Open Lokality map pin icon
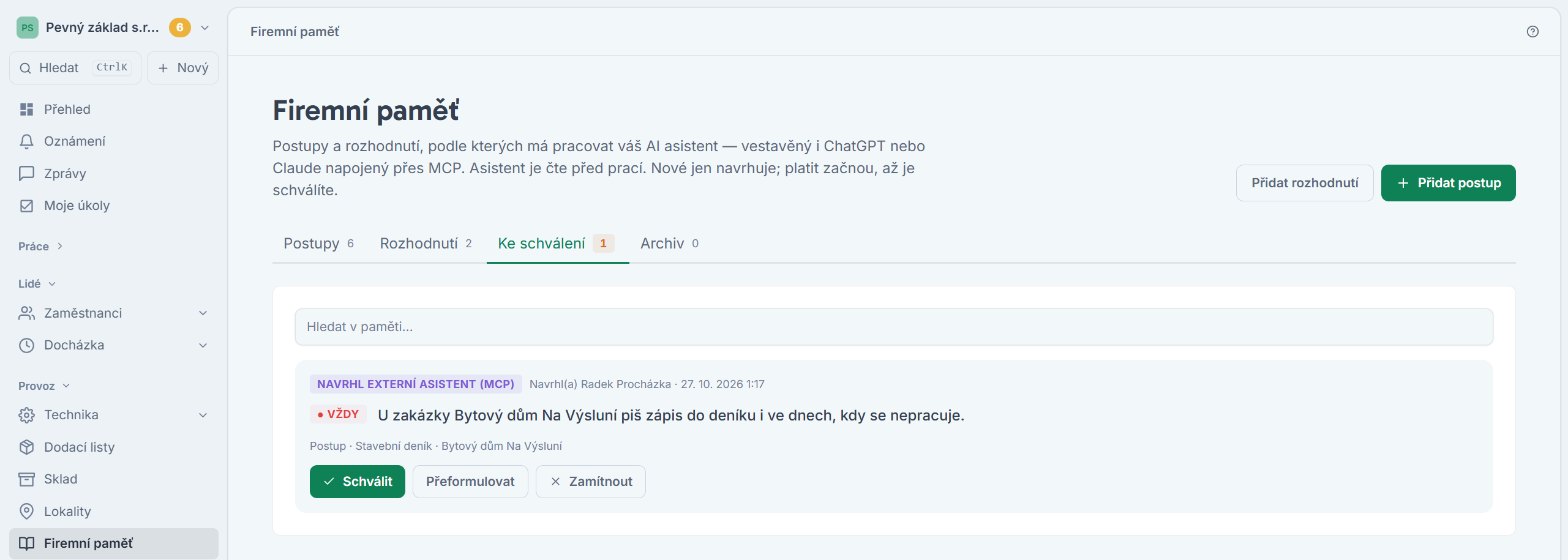 pyautogui.click(x=27, y=511)
